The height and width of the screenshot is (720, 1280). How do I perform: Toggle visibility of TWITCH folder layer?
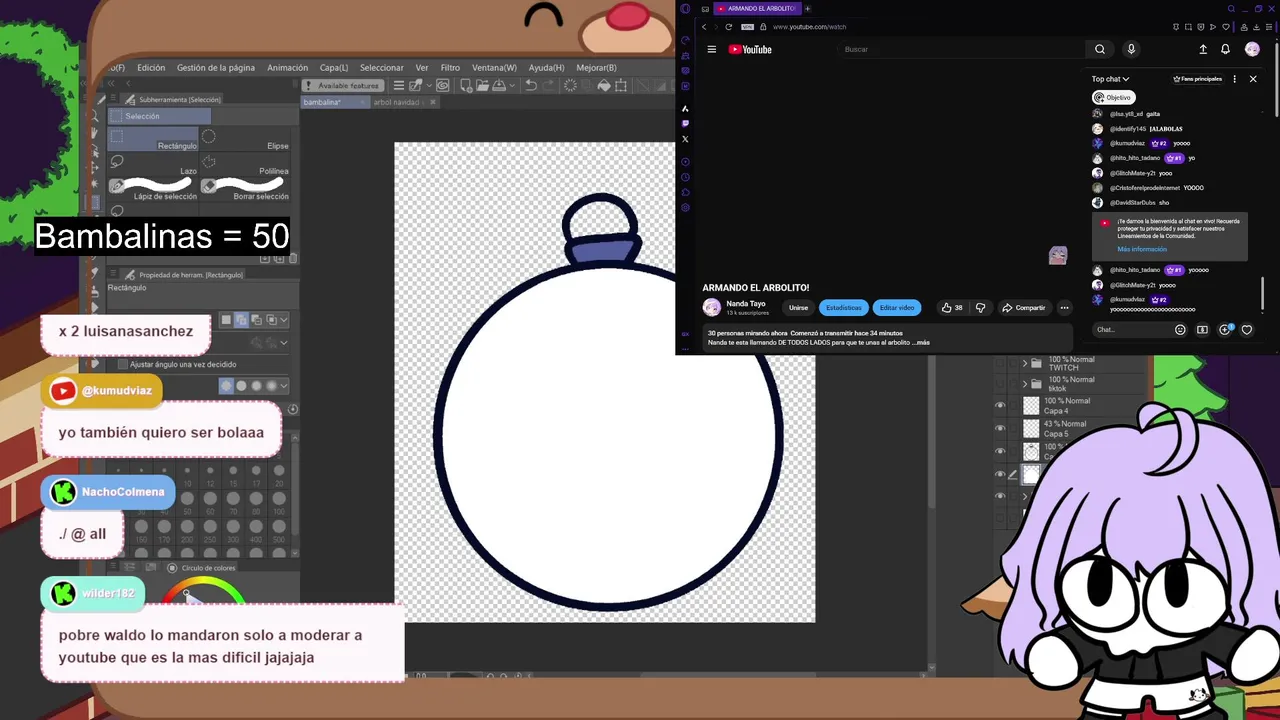1000,364
